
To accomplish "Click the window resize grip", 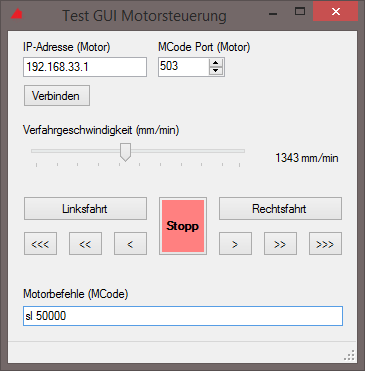I will click(349, 356).
